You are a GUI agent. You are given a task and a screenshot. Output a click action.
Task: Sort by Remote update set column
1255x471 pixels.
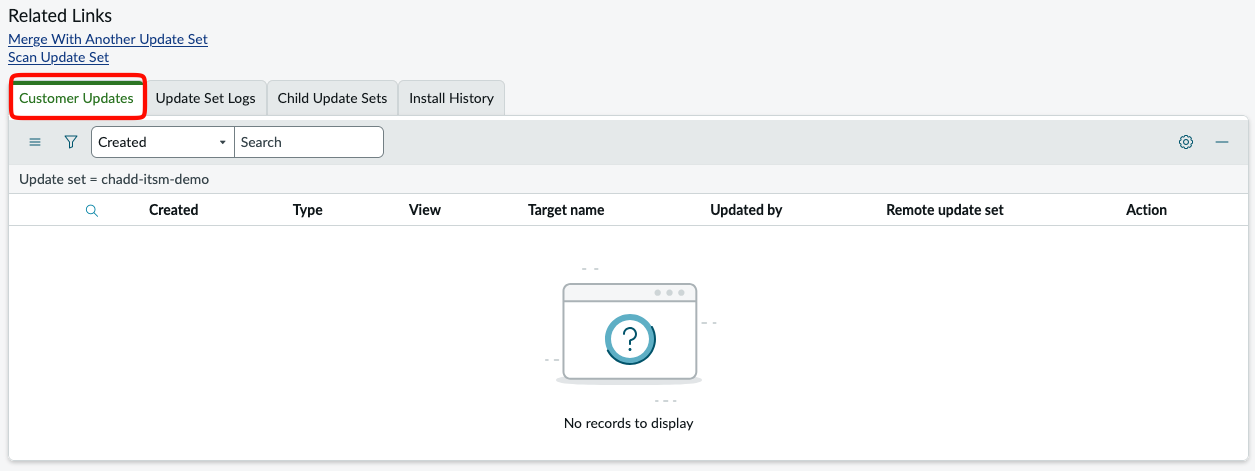coord(944,210)
